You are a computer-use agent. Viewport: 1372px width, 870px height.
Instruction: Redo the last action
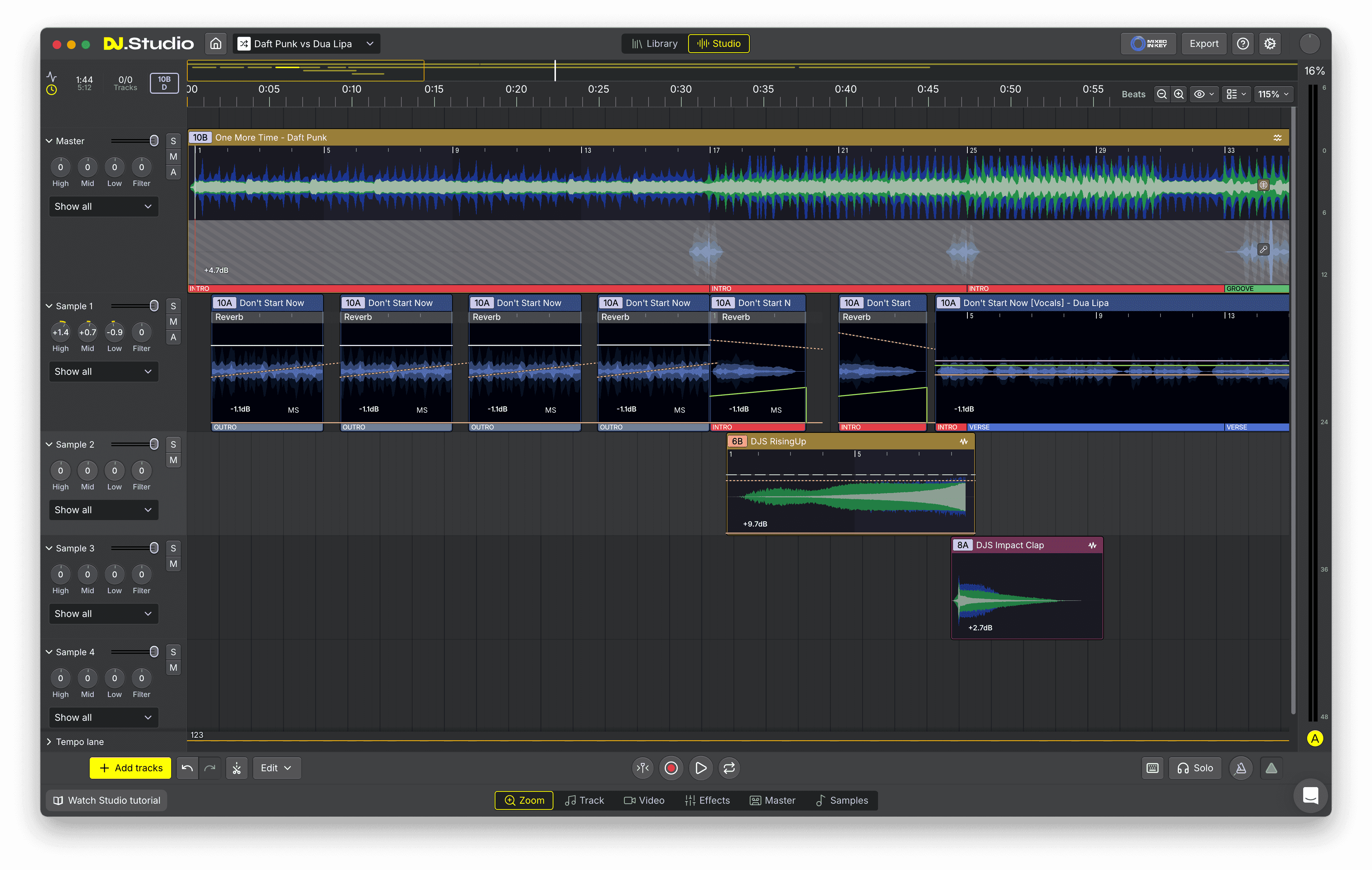point(210,768)
